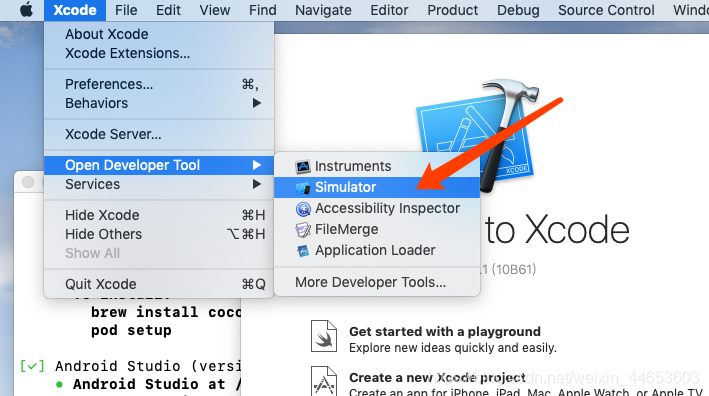Choose Quit Xcode
The image size is (709, 396).
[159, 284]
